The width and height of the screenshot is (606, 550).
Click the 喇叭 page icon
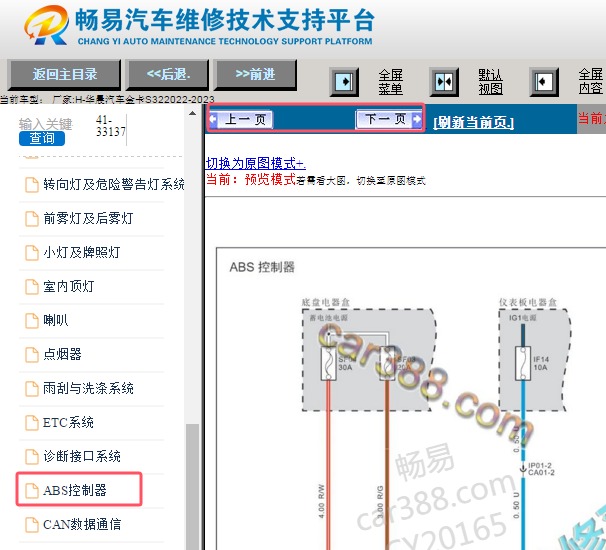pyautogui.click(x=32, y=320)
